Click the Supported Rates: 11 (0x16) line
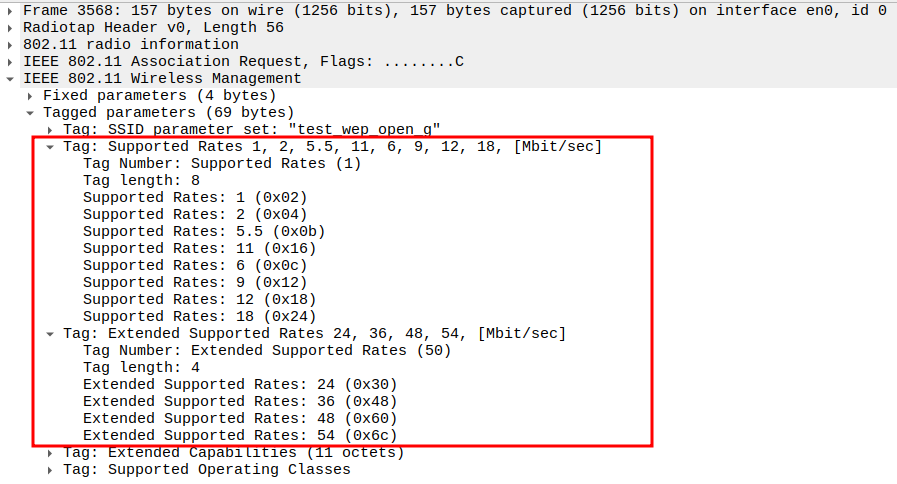The width and height of the screenshot is (897, 484). 199,249
